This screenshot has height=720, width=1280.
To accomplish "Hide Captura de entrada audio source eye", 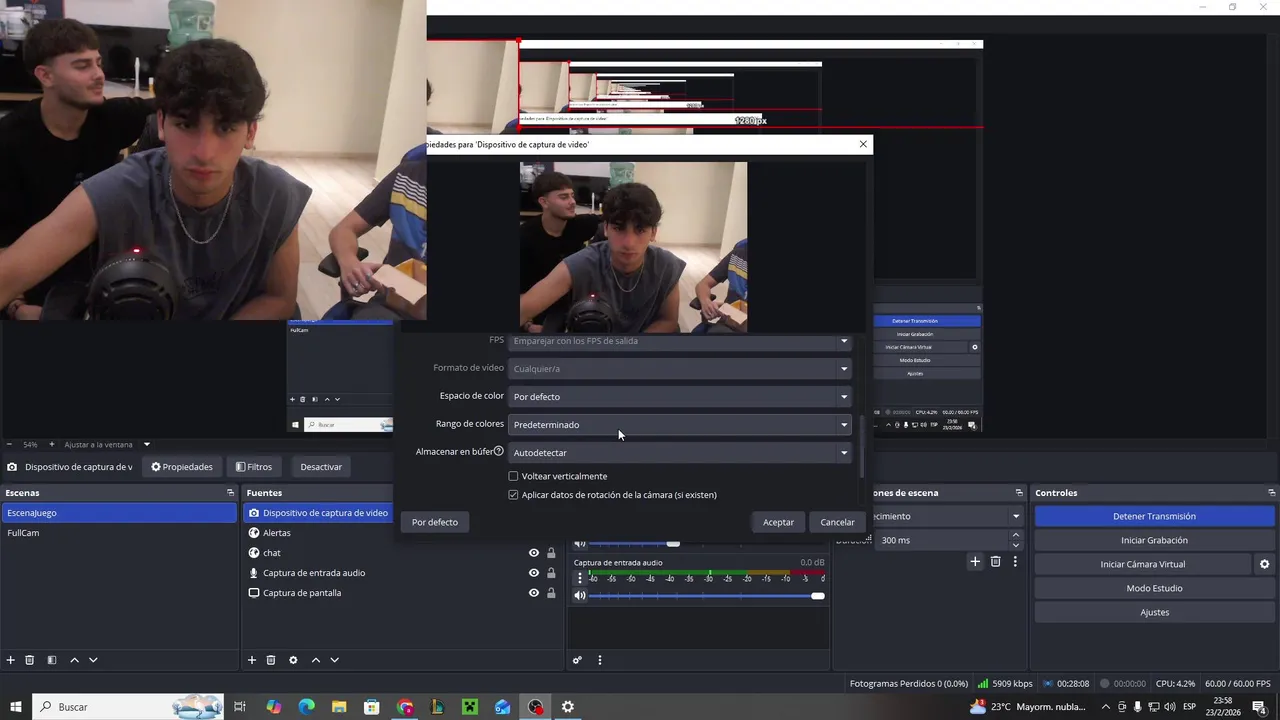I will coord(534,573).
